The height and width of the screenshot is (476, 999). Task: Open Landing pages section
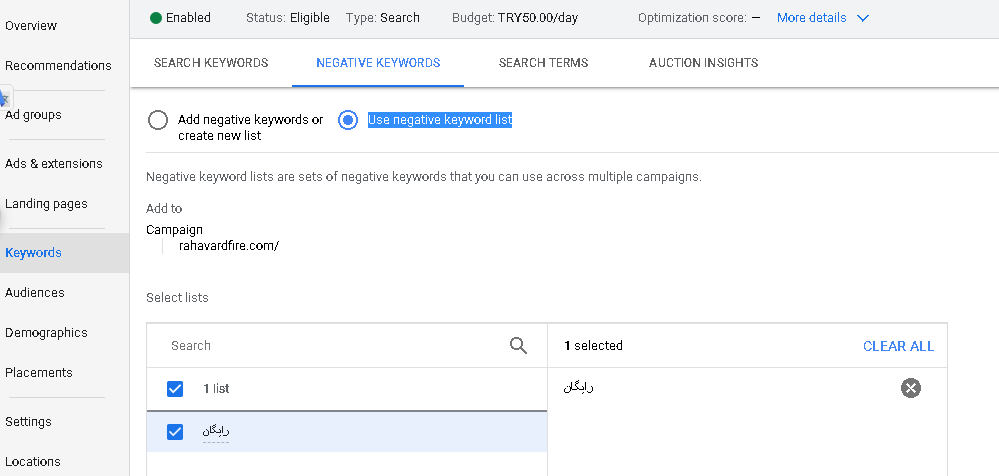pos(46,204)
